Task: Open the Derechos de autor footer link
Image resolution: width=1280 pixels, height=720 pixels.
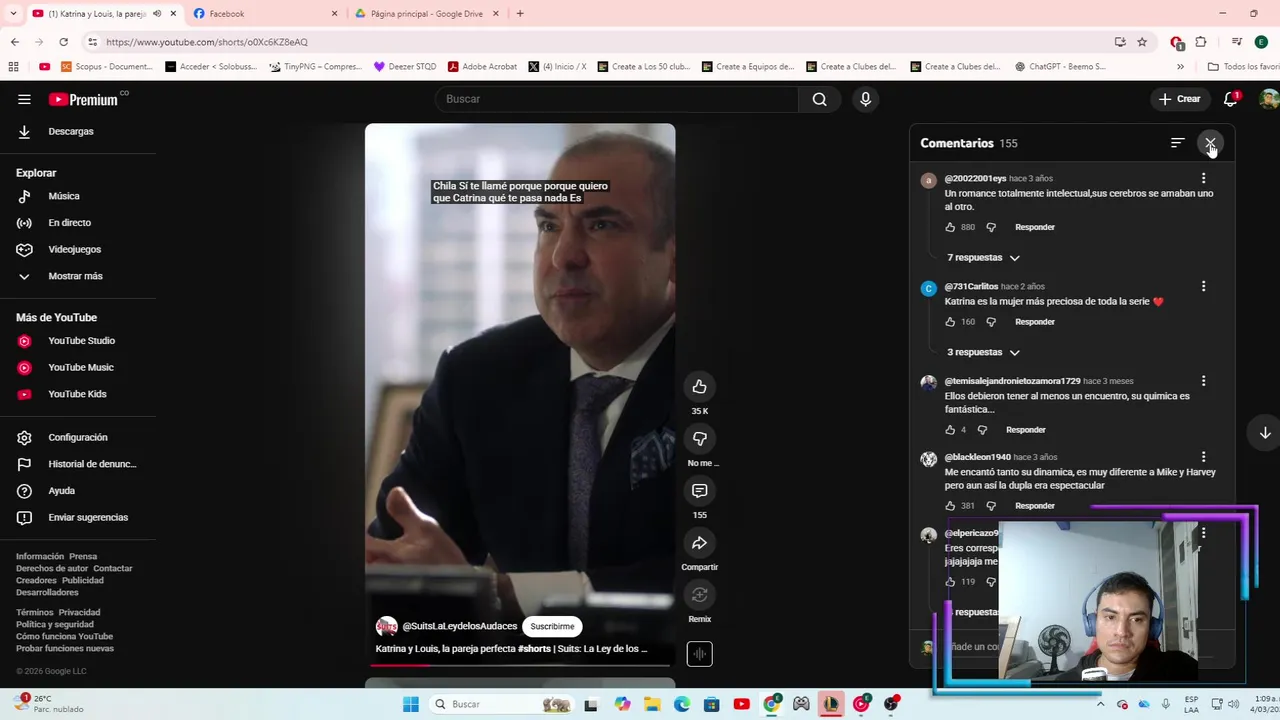Action: tap(52, 569)
